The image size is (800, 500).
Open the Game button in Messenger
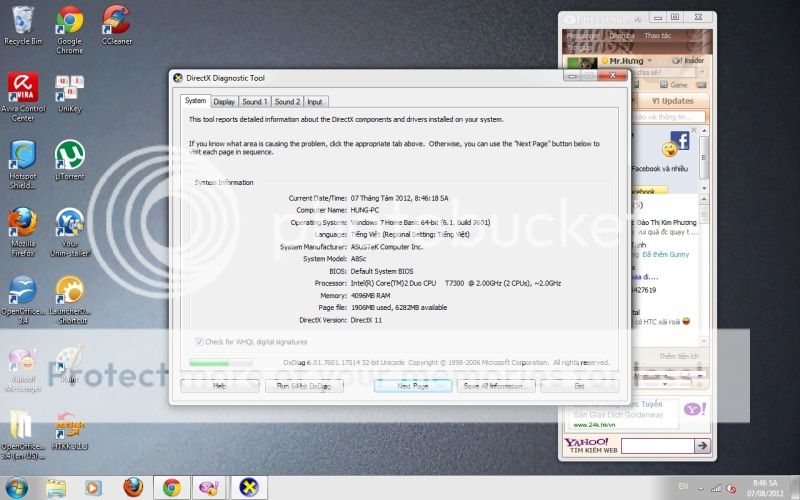pyautogui.click(x=673, y=85)
